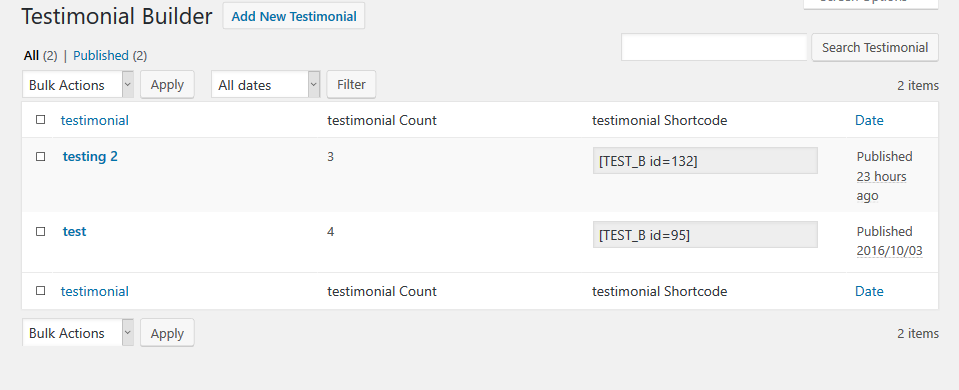Click date text 2016/10/03
Viewport: 959px width, 390px height.
889,251
